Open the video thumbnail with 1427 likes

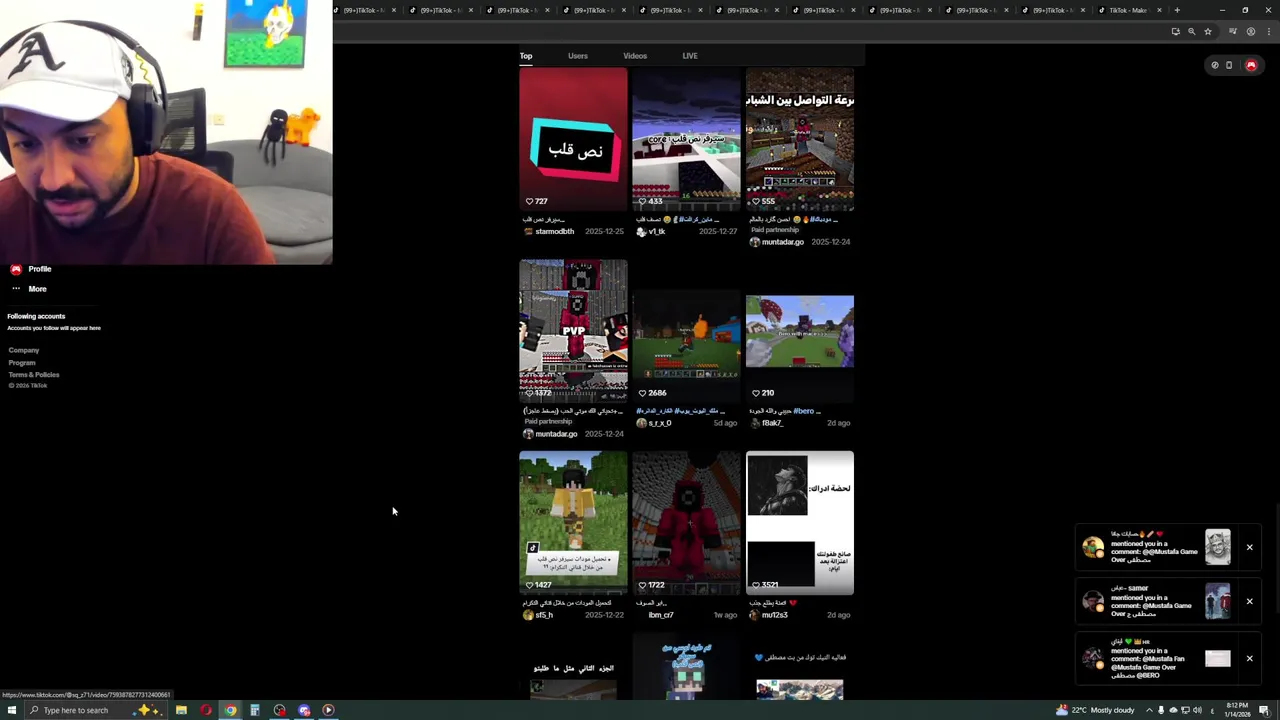tap(573, 523)
